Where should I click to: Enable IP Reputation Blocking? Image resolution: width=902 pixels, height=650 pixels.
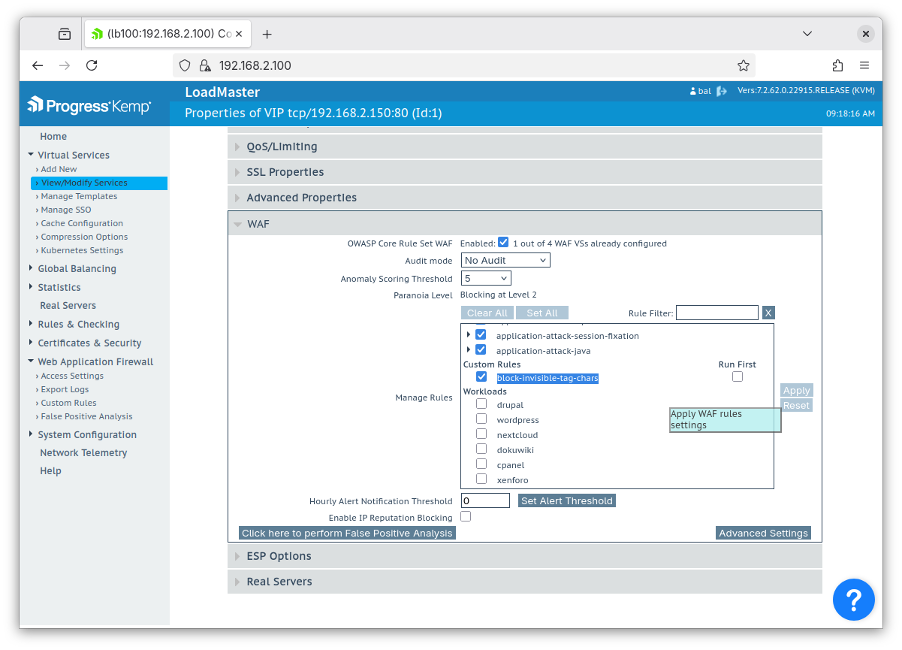pos(465,515)
